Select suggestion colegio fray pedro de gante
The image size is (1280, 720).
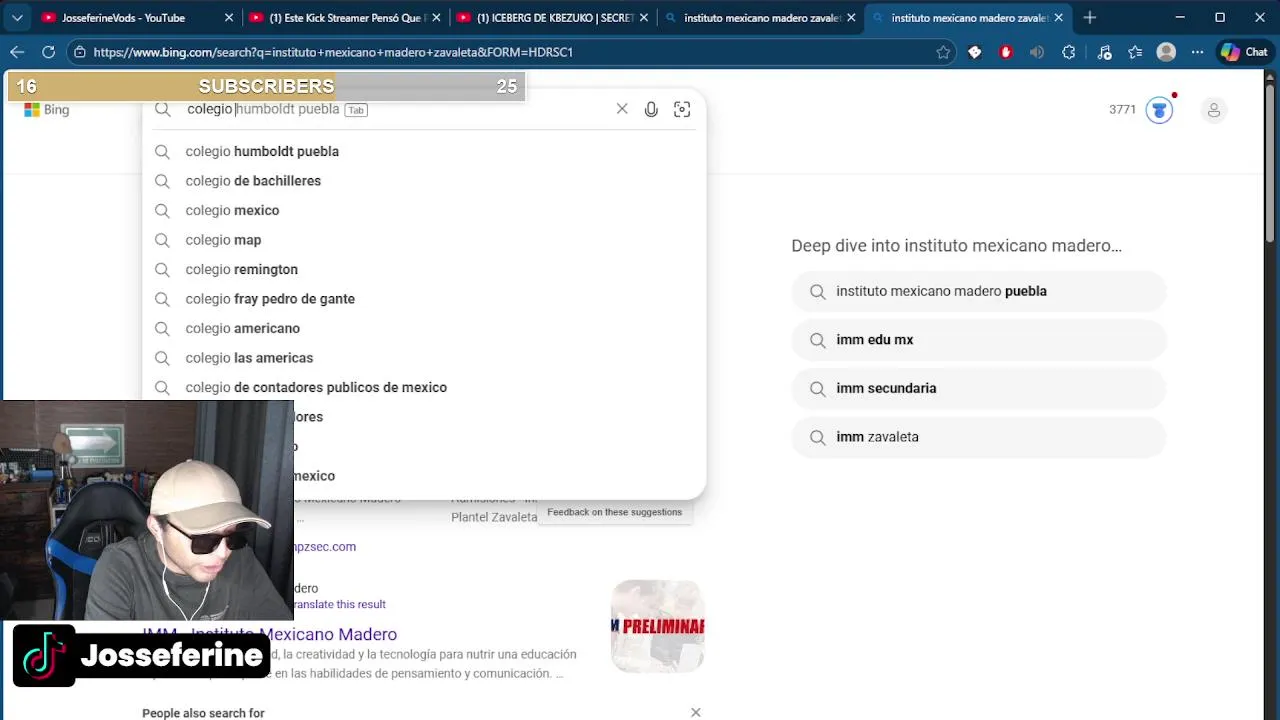tap(424, 299)
